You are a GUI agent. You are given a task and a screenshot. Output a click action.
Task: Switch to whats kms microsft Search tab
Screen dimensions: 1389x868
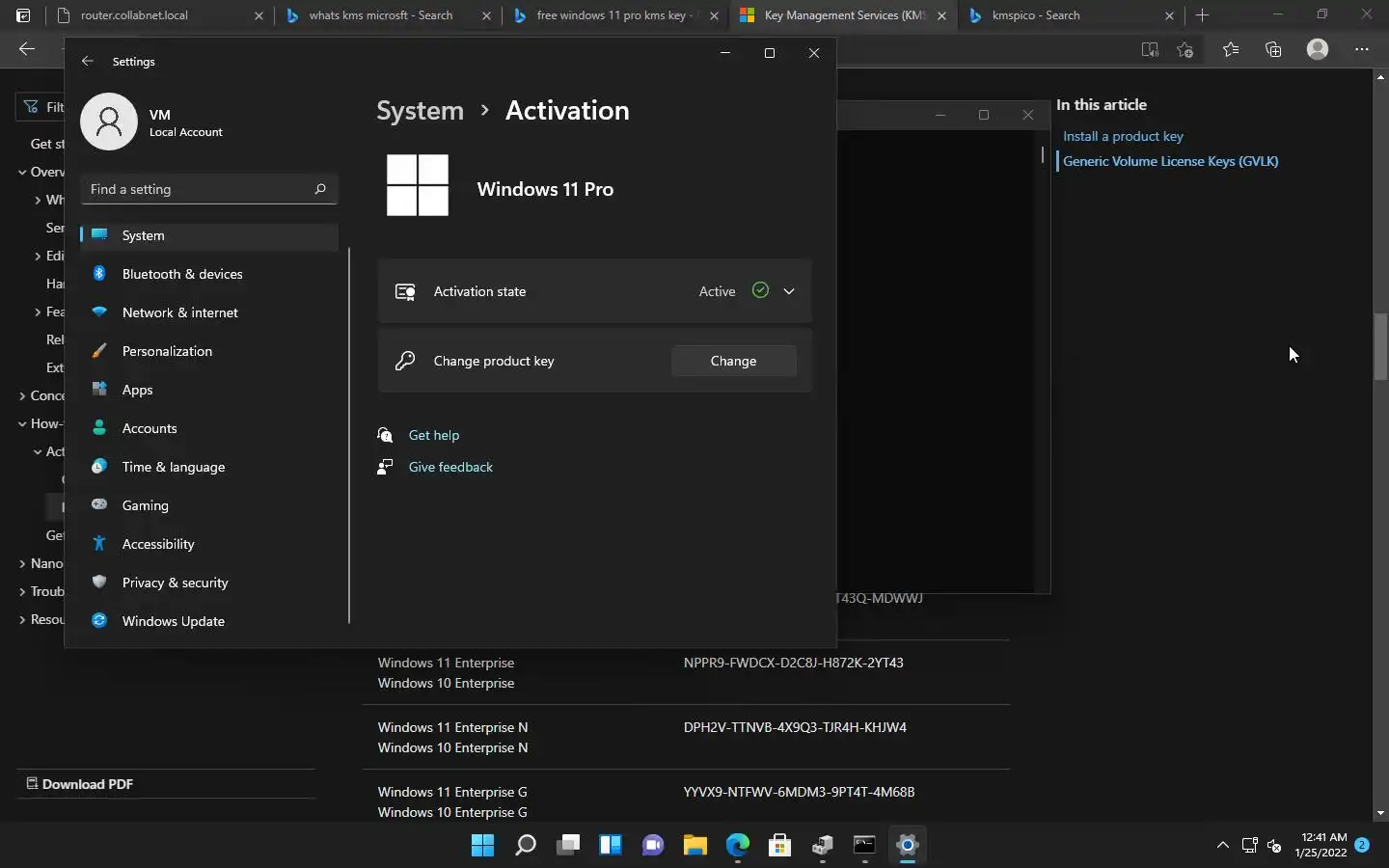point(386,15)
